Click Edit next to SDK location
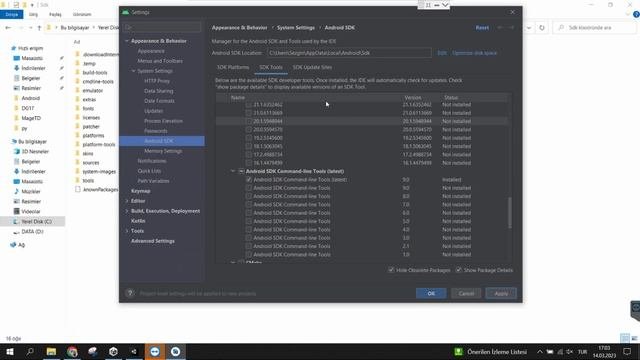Screen dimensions: 640x360 (x=442, y=53)
